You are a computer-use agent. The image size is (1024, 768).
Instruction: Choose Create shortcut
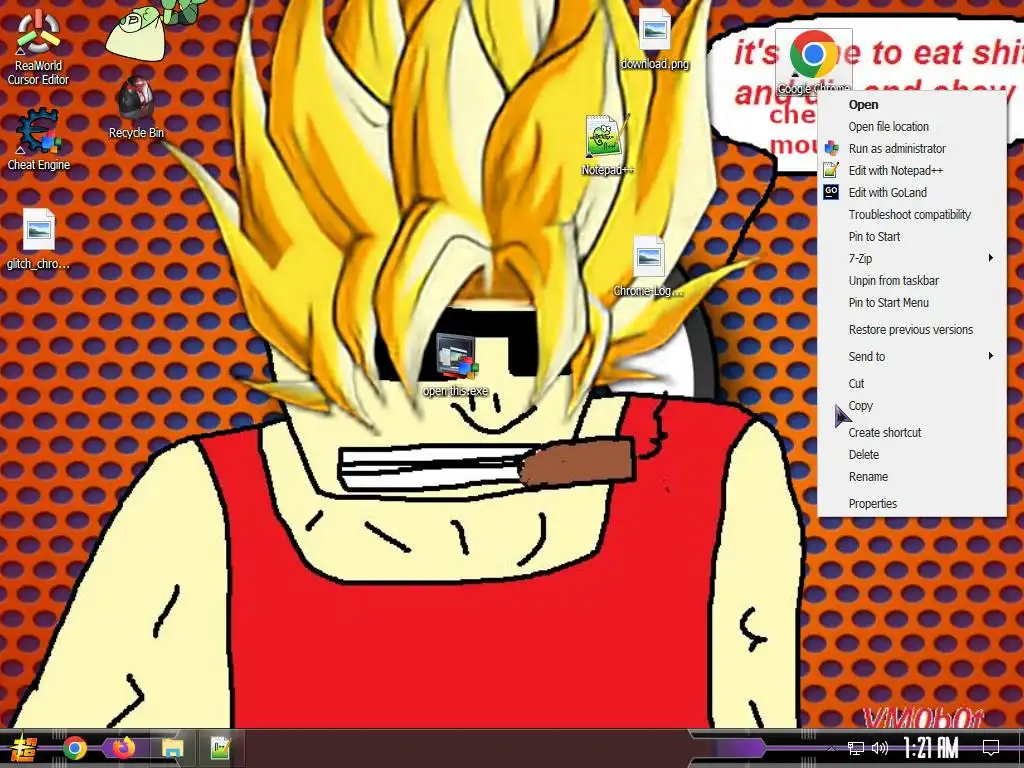(x=912, y=432)
